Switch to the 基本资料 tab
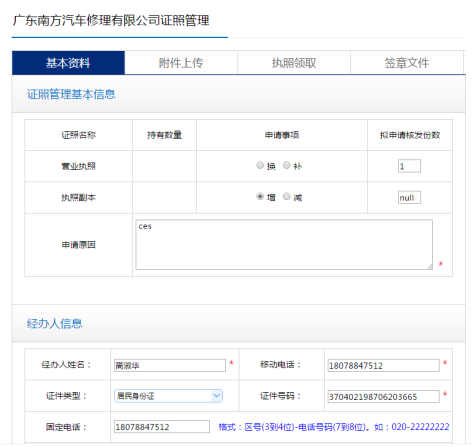 [x=68, y=63]
